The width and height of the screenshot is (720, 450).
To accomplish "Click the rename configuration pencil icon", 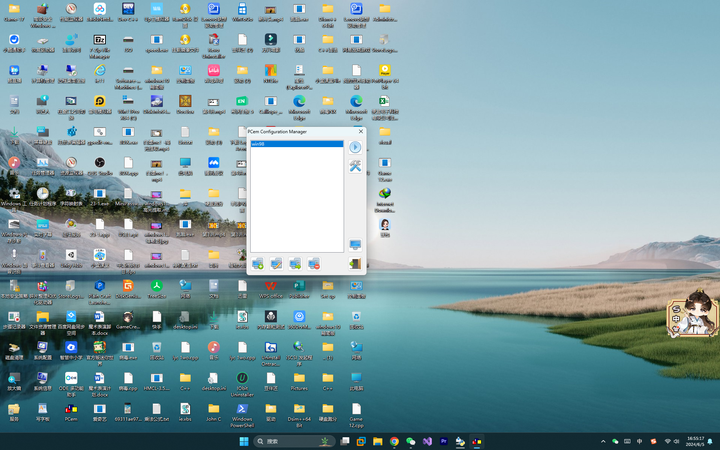I will point(276,264).
